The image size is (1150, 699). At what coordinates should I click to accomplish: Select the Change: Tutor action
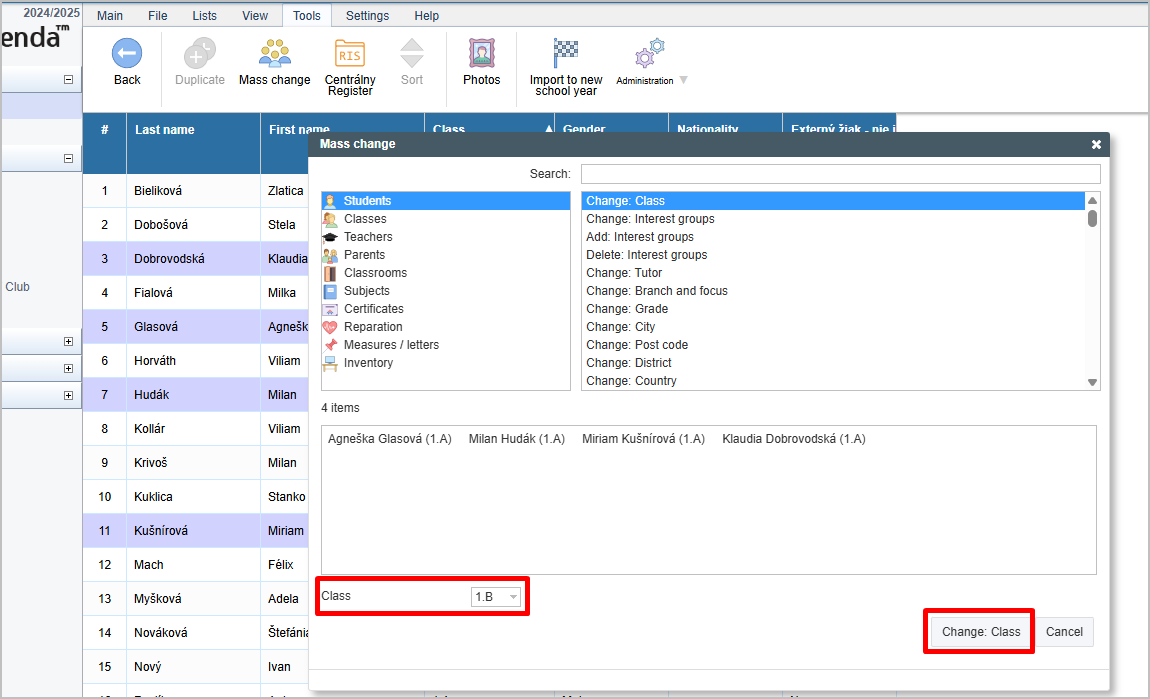(x=833, y=273)
